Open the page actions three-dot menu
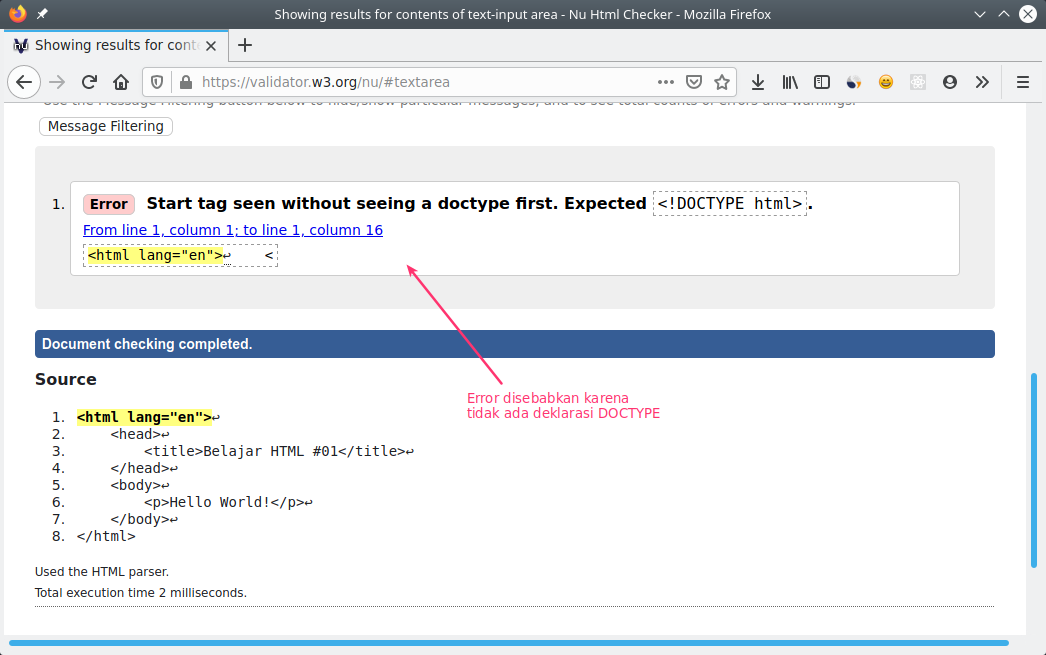Viewport: 1046px width, 655px height. 665,82
